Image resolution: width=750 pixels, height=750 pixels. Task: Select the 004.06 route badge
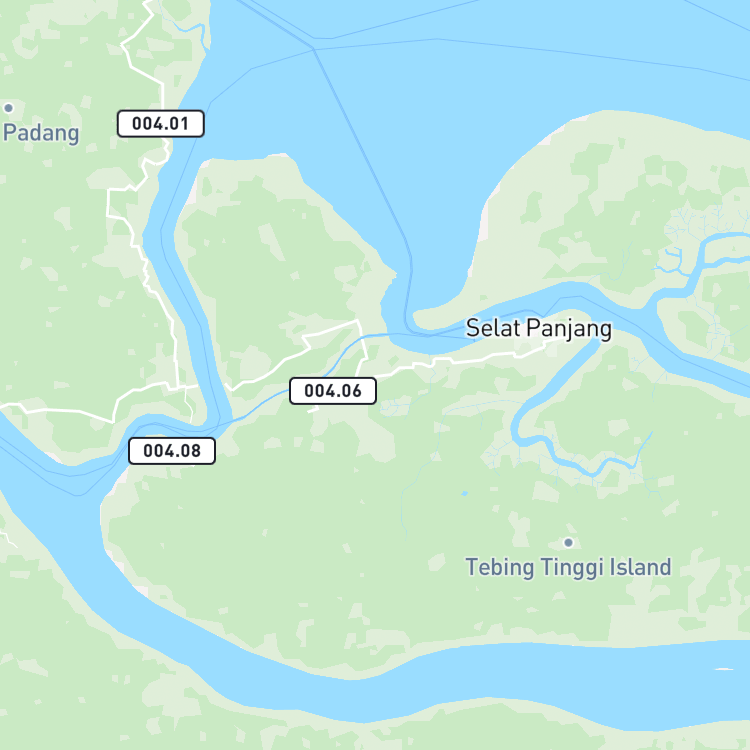click(333, 391)
